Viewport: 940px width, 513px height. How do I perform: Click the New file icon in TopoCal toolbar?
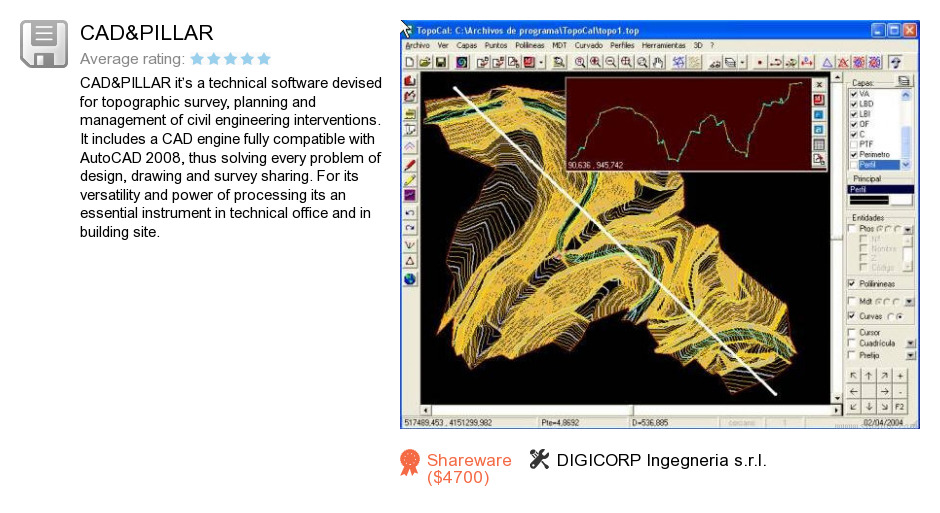tap(409, 62)
